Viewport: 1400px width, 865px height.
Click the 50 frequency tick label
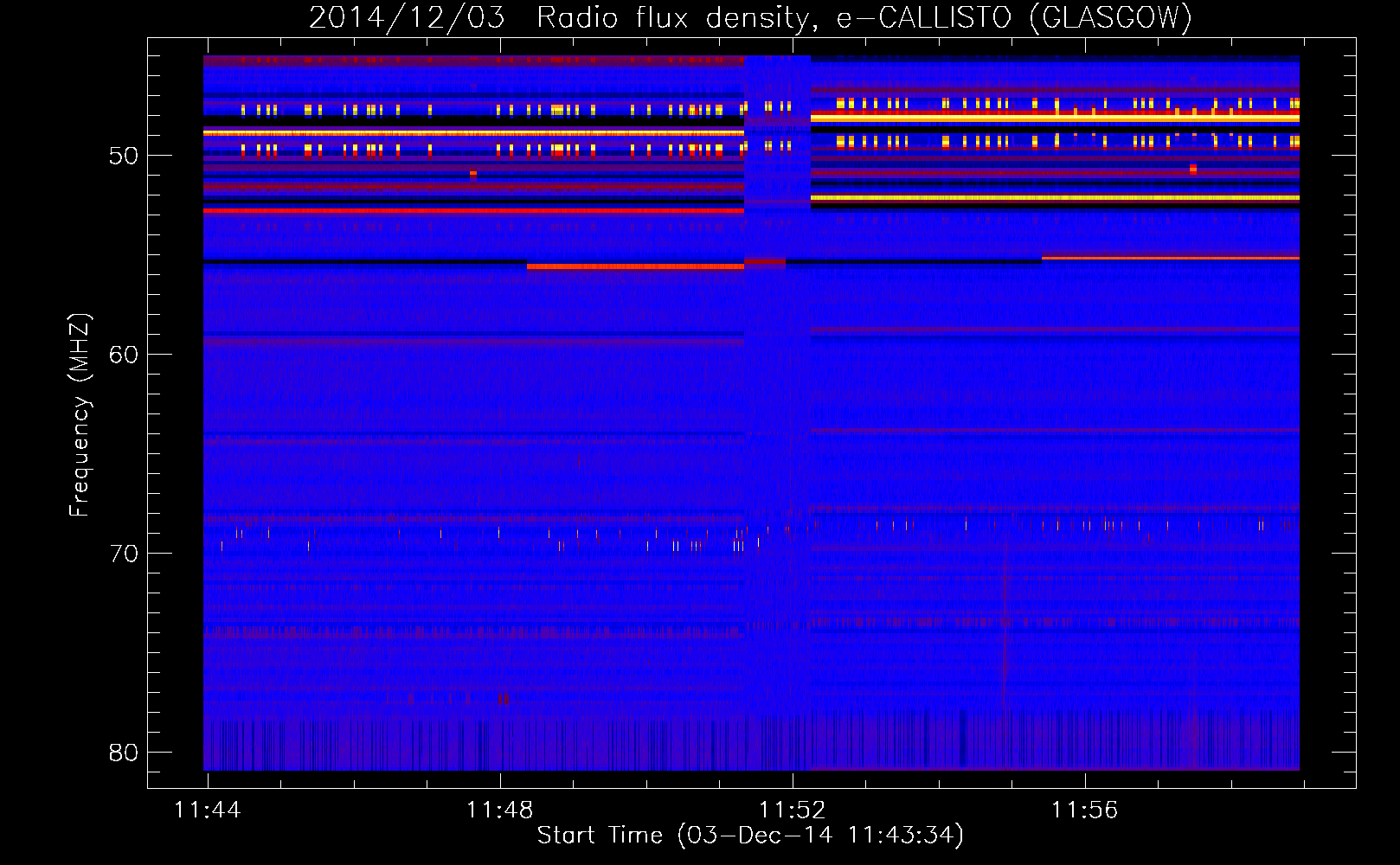tap(124, 157)
